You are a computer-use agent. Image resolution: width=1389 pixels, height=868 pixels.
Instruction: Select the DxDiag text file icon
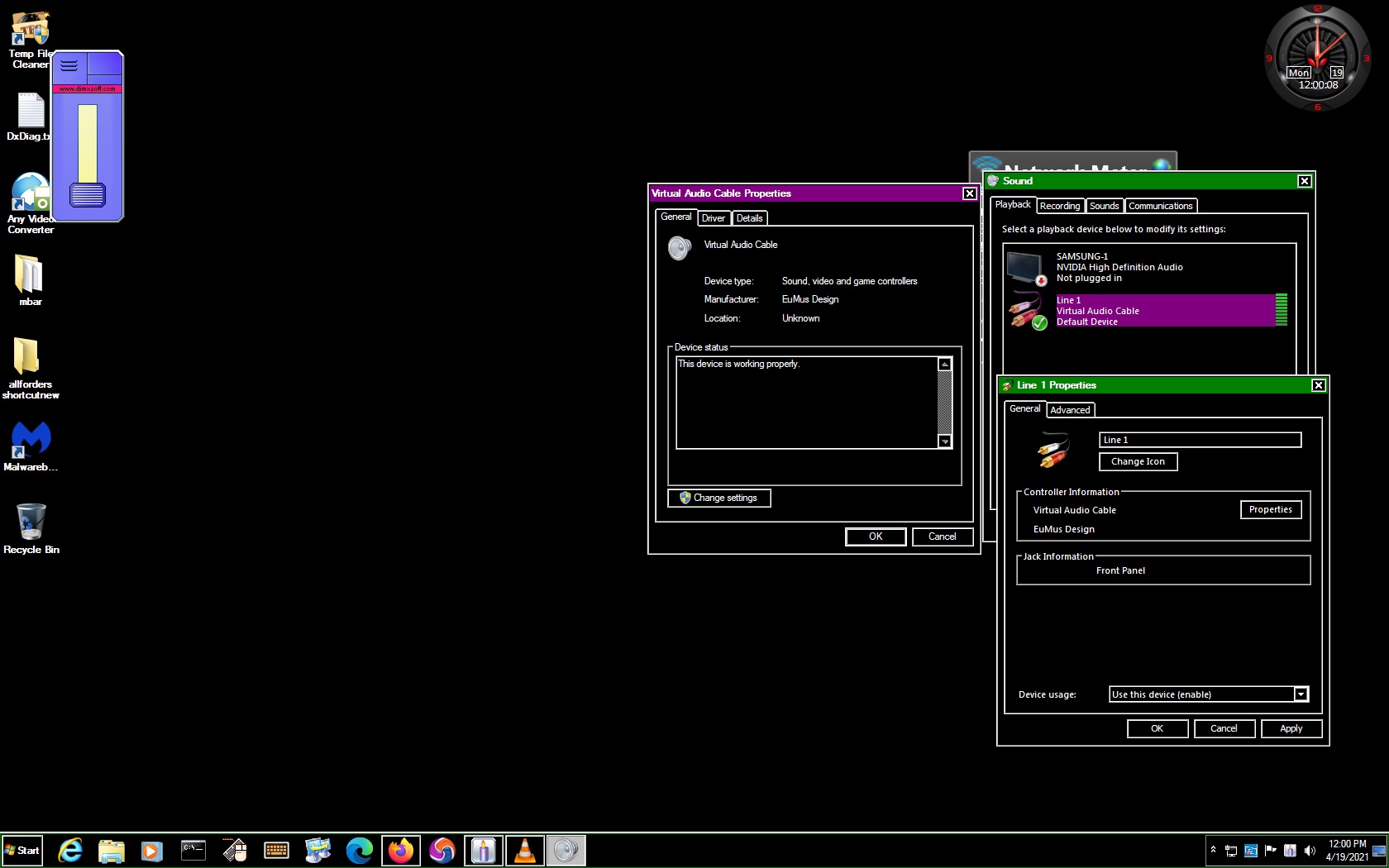[30, 117]
